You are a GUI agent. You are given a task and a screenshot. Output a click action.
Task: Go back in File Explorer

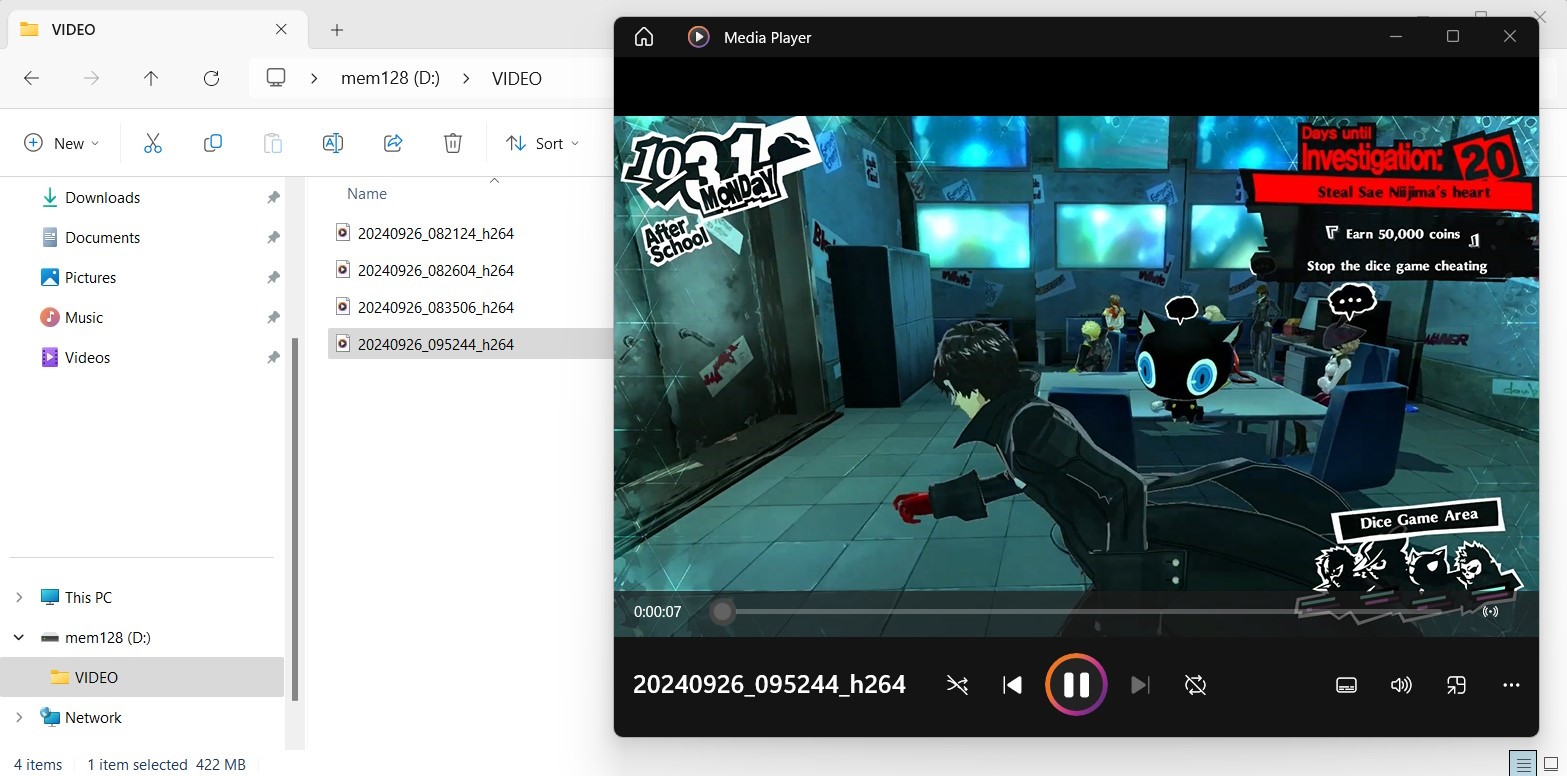click(31, 78)
